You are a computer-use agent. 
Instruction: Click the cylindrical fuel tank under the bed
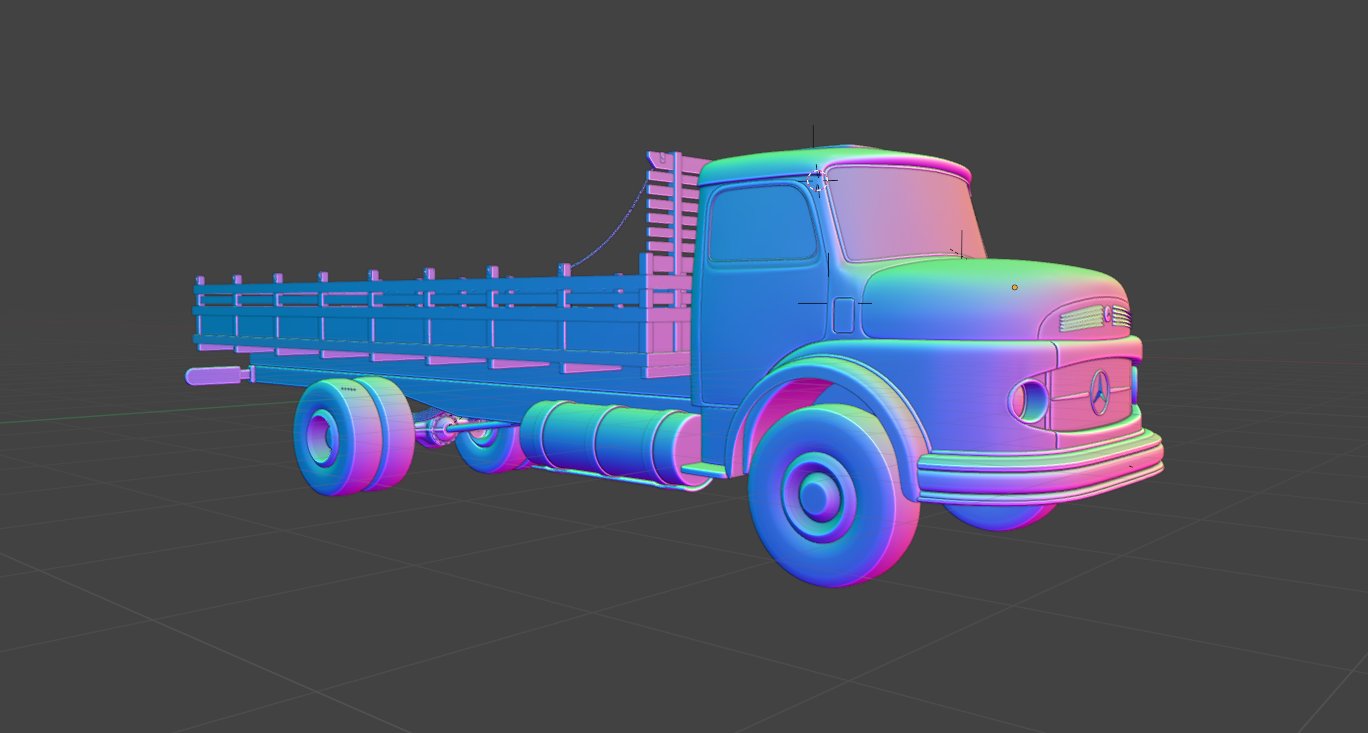(x=610, y=439)
